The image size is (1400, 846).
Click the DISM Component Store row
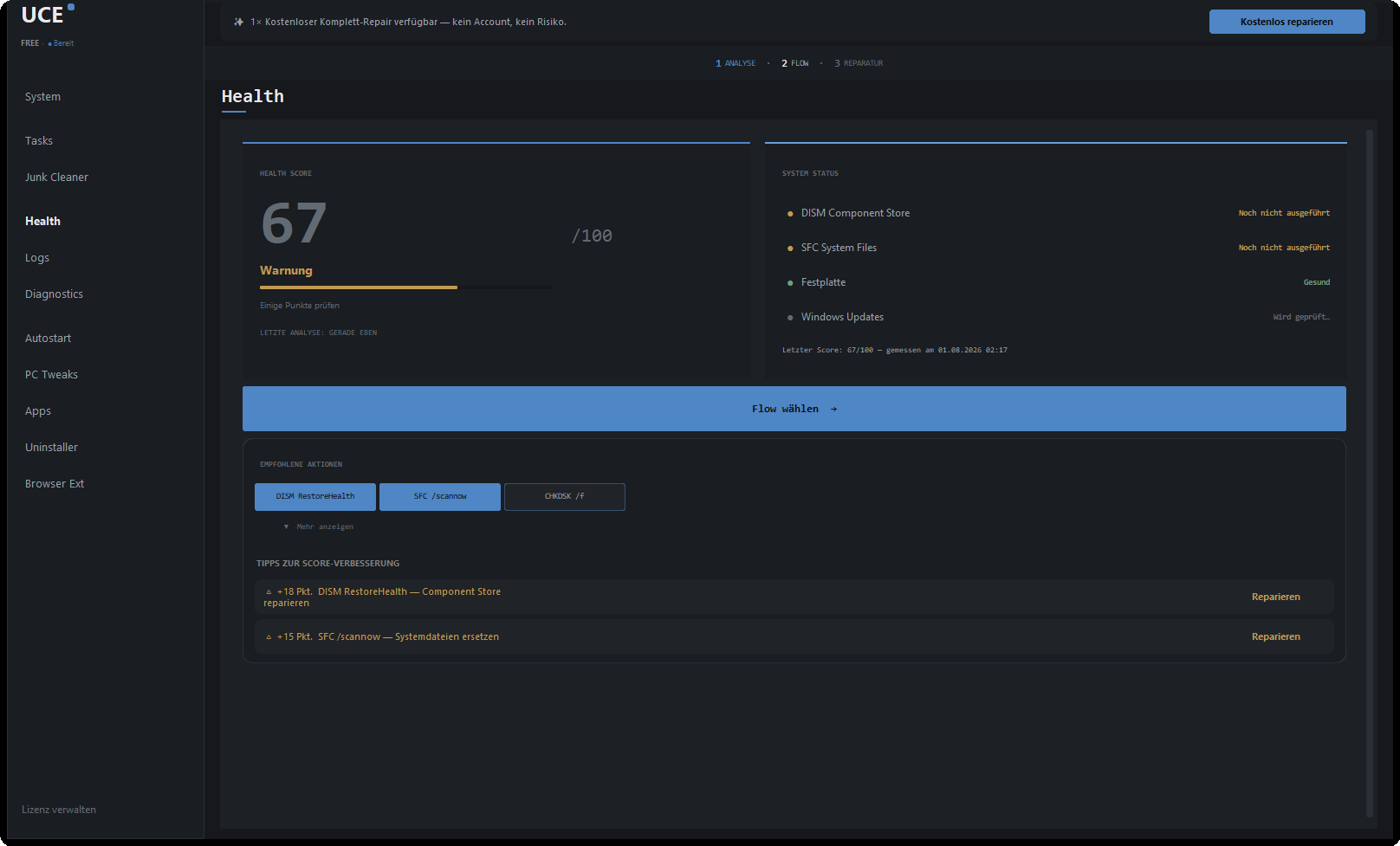(1058, 213)
